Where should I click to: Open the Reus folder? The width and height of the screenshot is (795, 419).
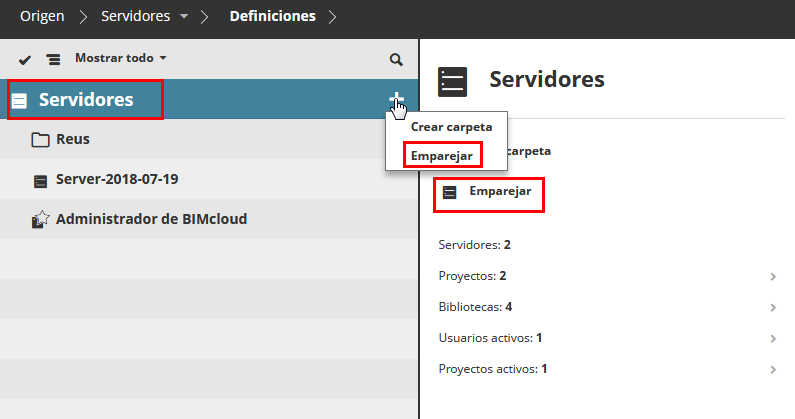click(209, 139)
